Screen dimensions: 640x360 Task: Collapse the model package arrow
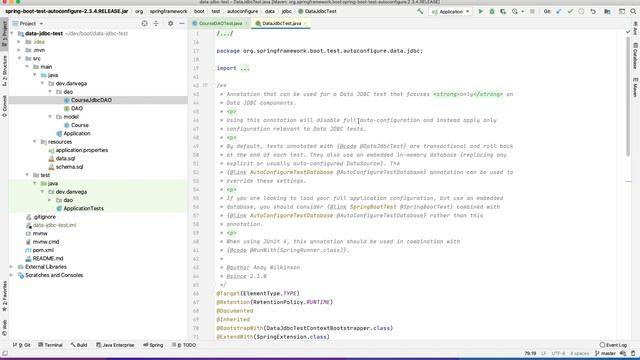coord(50,117)
